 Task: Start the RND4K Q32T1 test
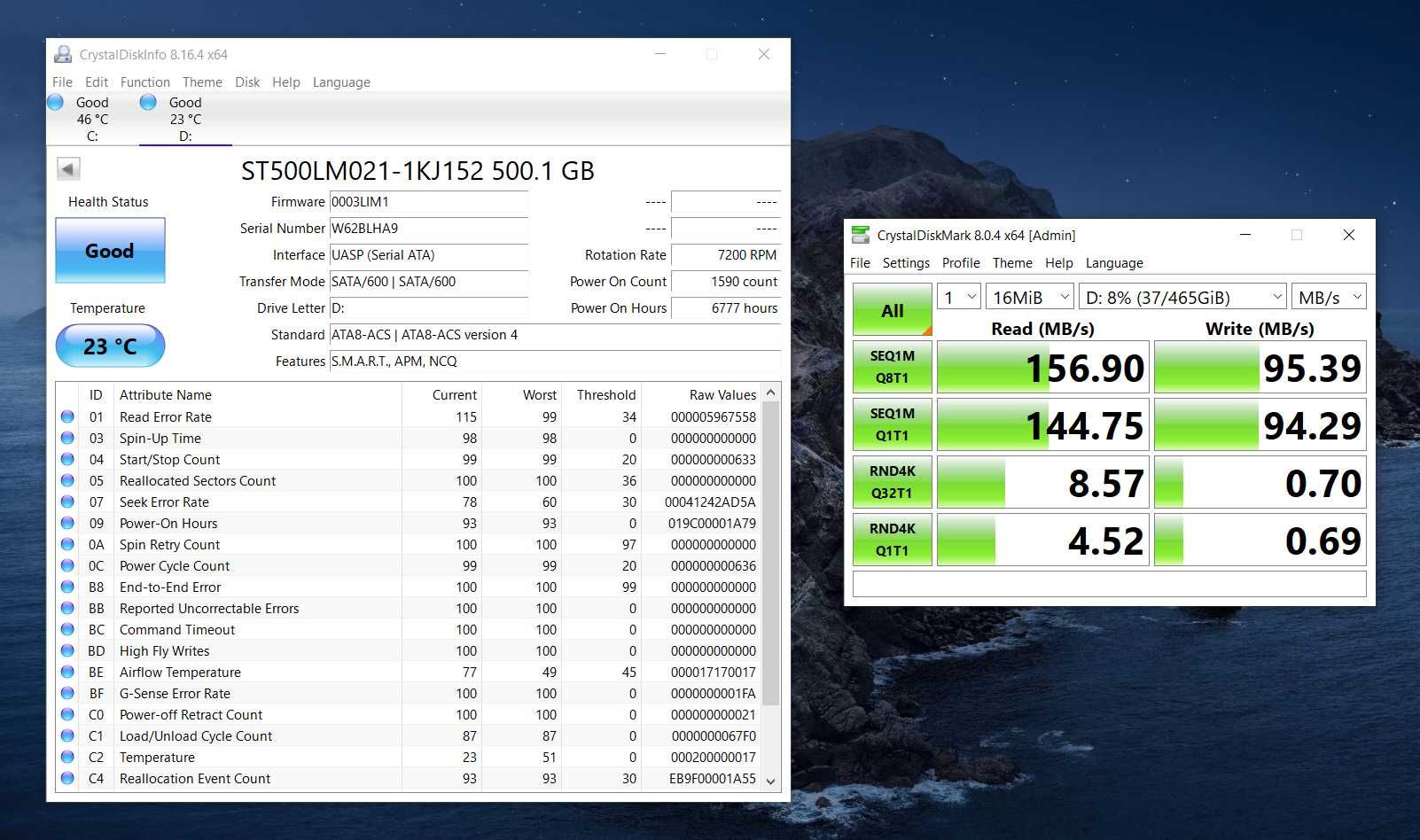point(893,482)
